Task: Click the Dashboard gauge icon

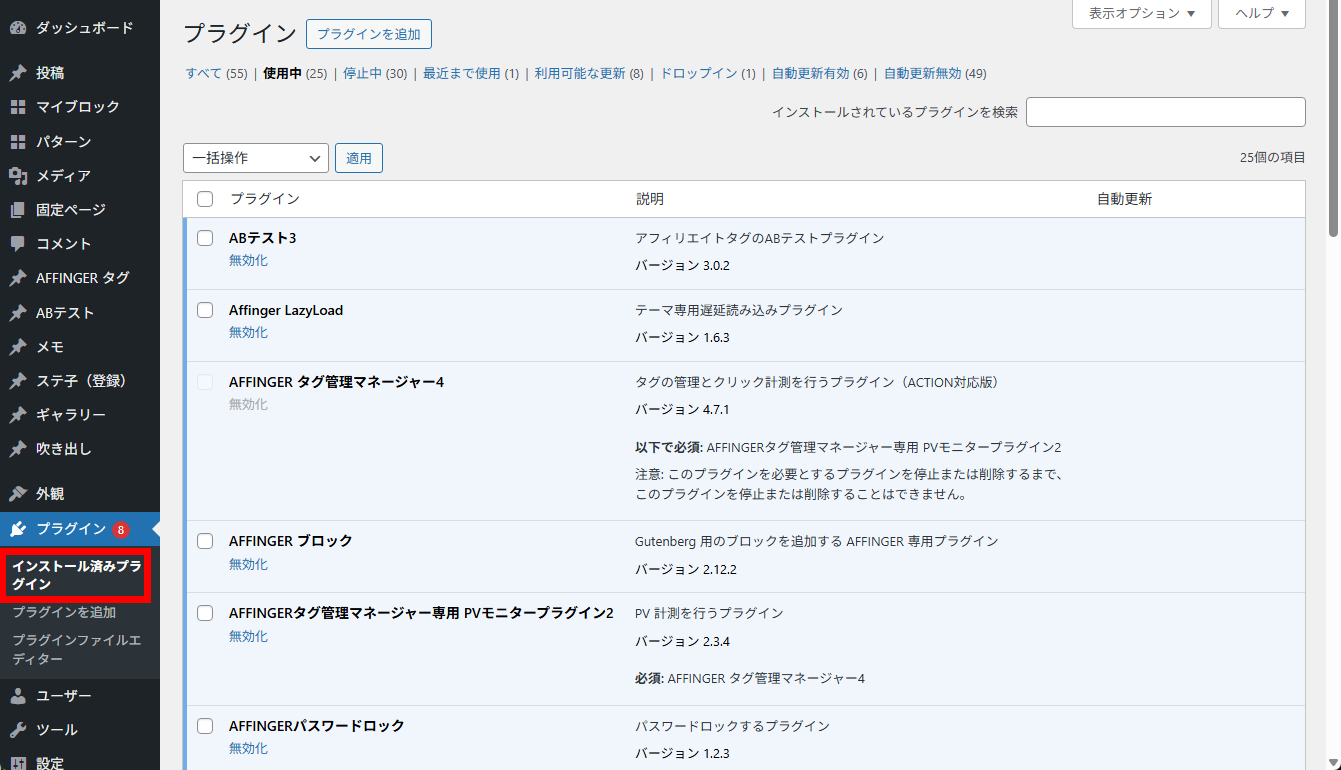Action: (18, 28)
